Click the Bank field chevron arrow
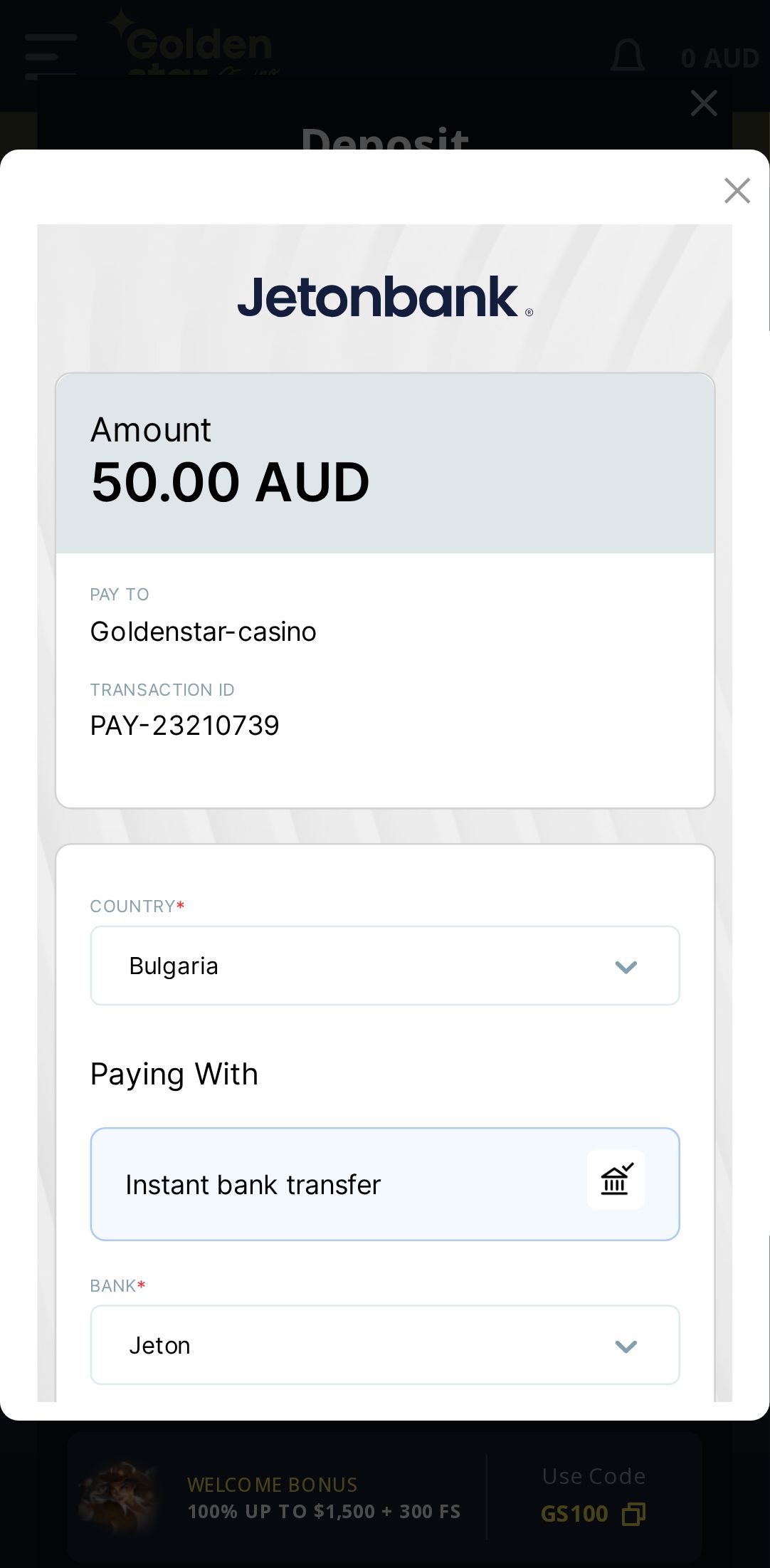 (x=626, y=1347)
